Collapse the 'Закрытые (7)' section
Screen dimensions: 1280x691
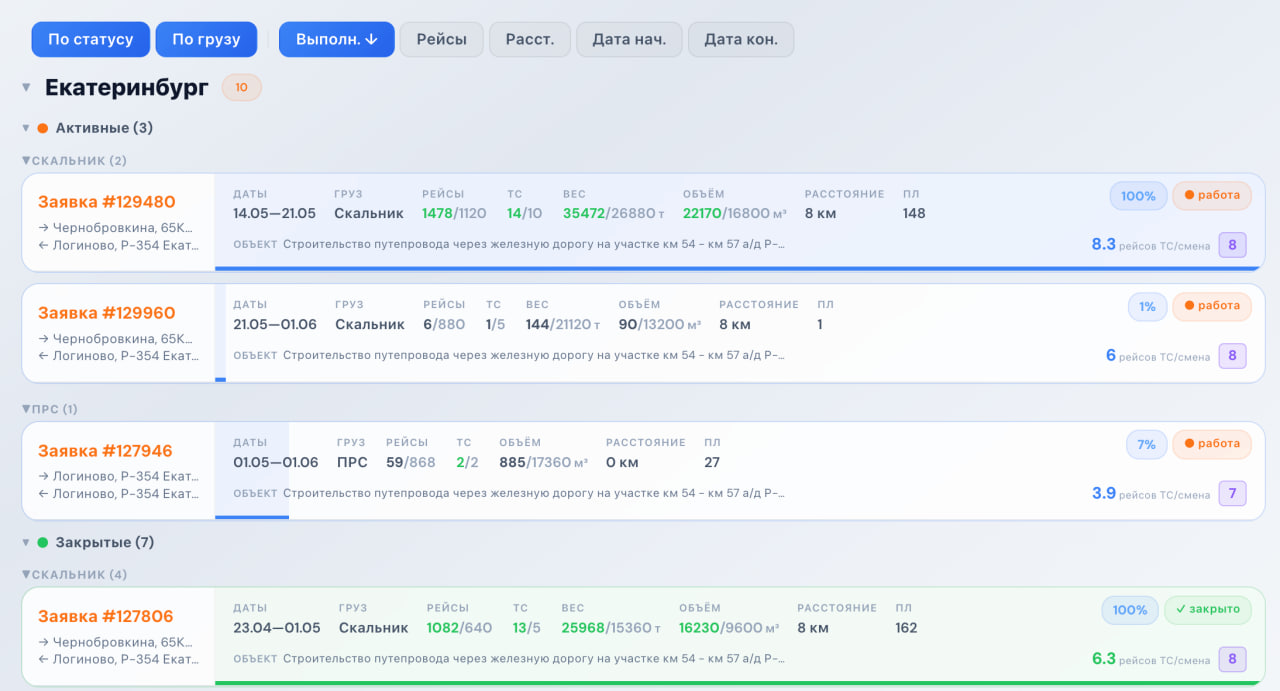pyautogui.click(x=27, y=542)
